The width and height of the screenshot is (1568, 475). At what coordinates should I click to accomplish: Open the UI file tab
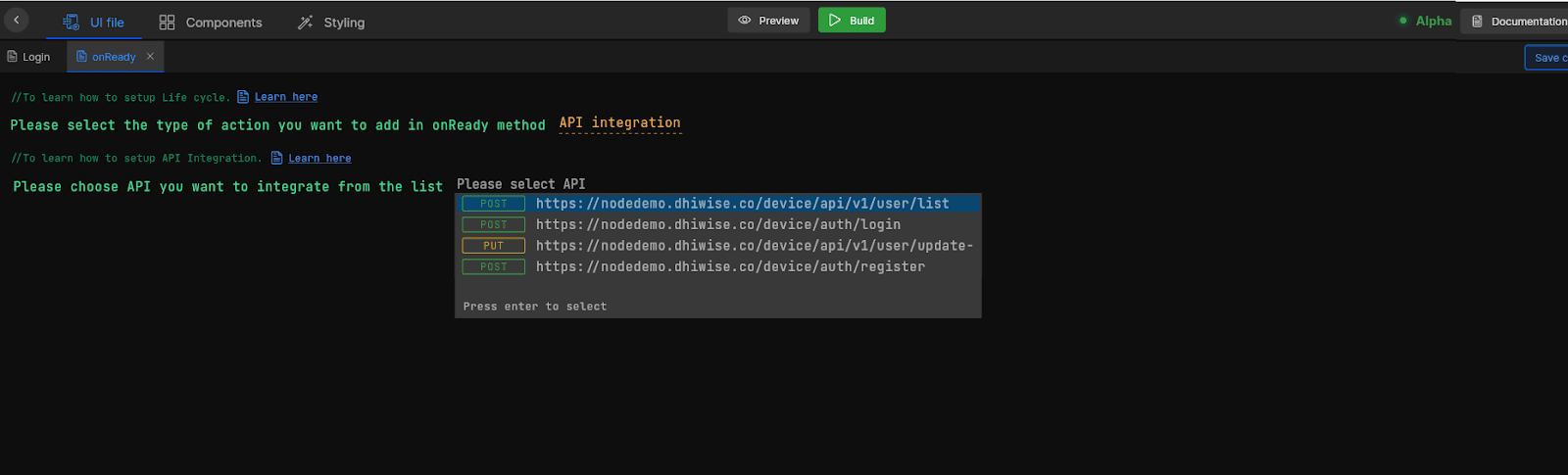click(94, 22)
